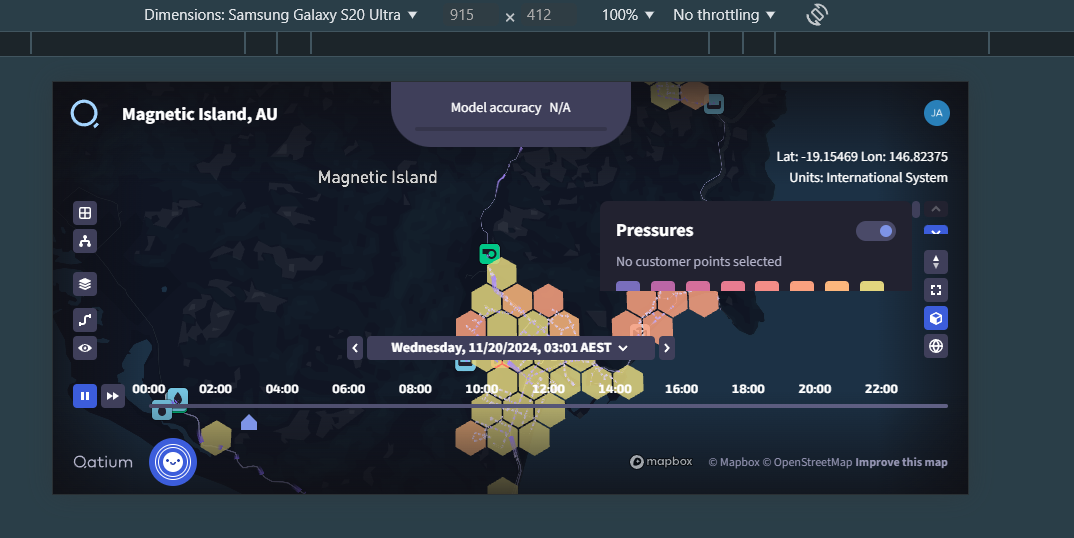The image size is (1074, 538).
Task: Click the Pressures panel scrollbar
Action: pyautogui.click(x=916, y=210)
